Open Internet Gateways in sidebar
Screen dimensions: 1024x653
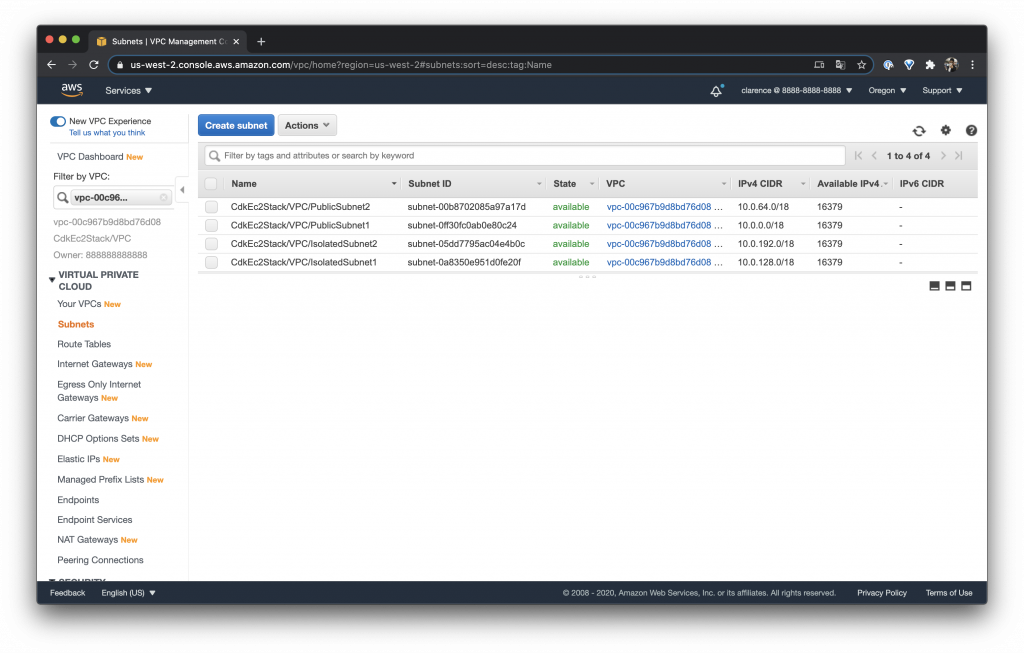coord(95,364)
